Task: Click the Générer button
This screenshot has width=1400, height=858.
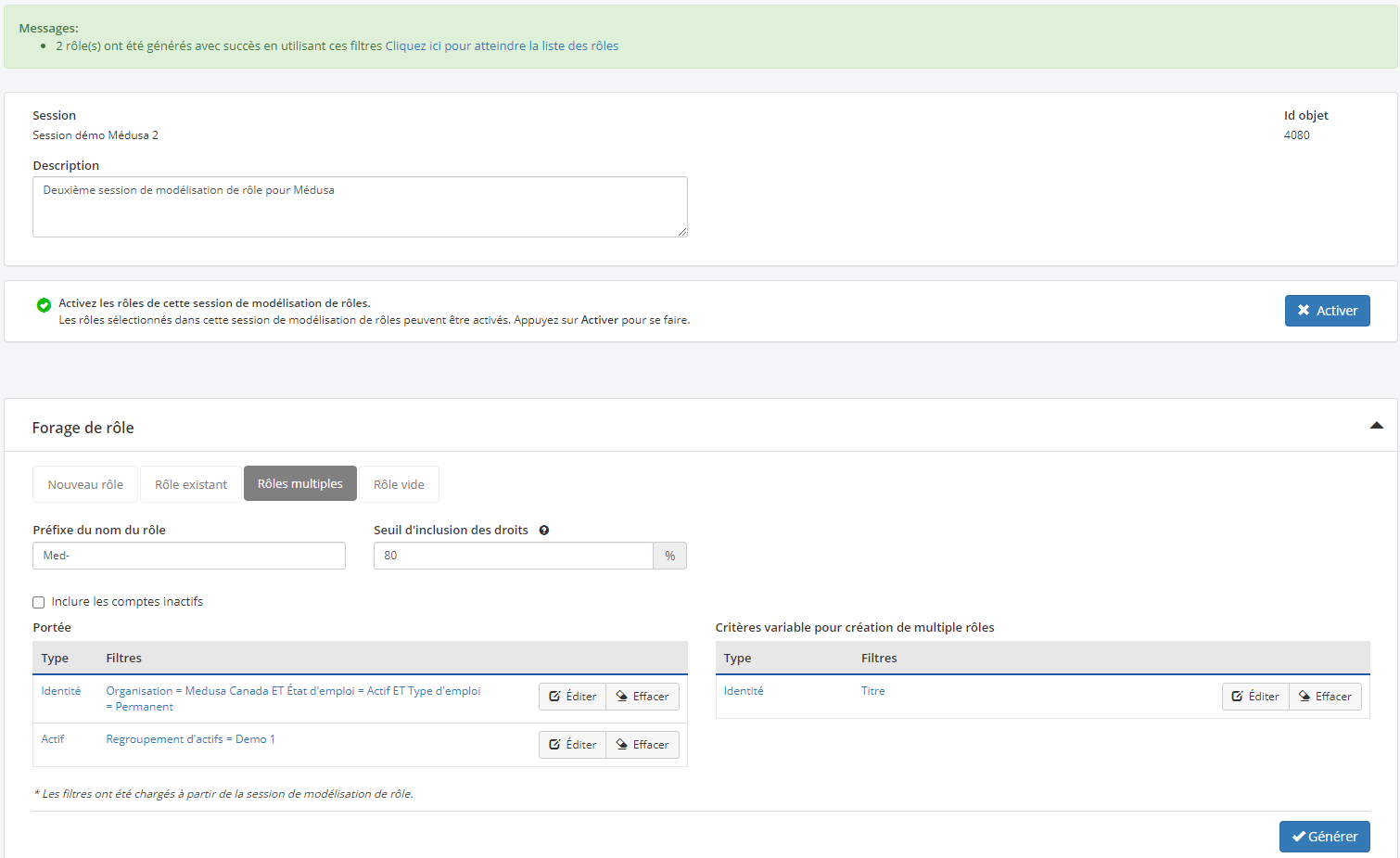Action: tap(1324, 837)
